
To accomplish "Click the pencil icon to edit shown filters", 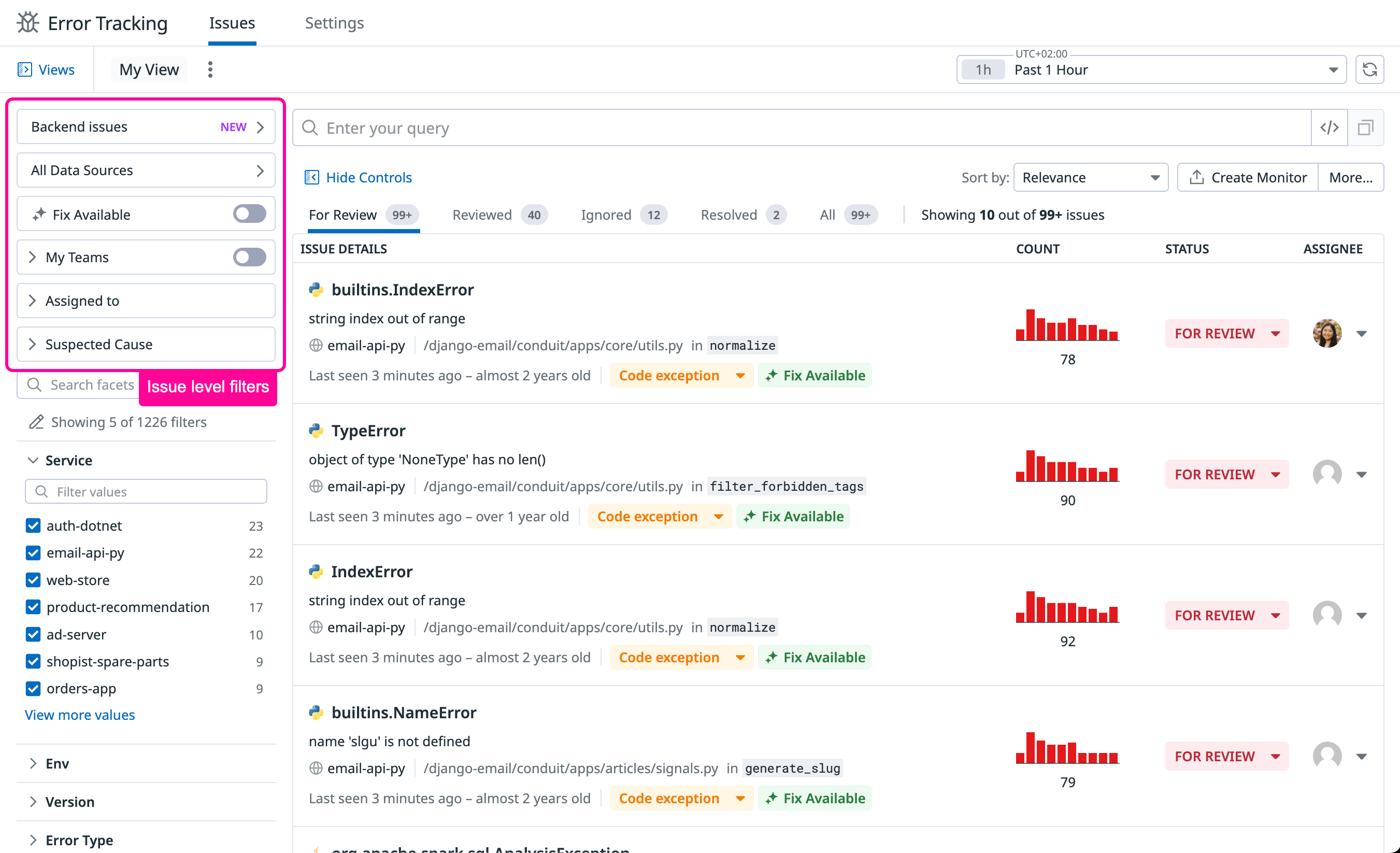I will pos(36,422).
